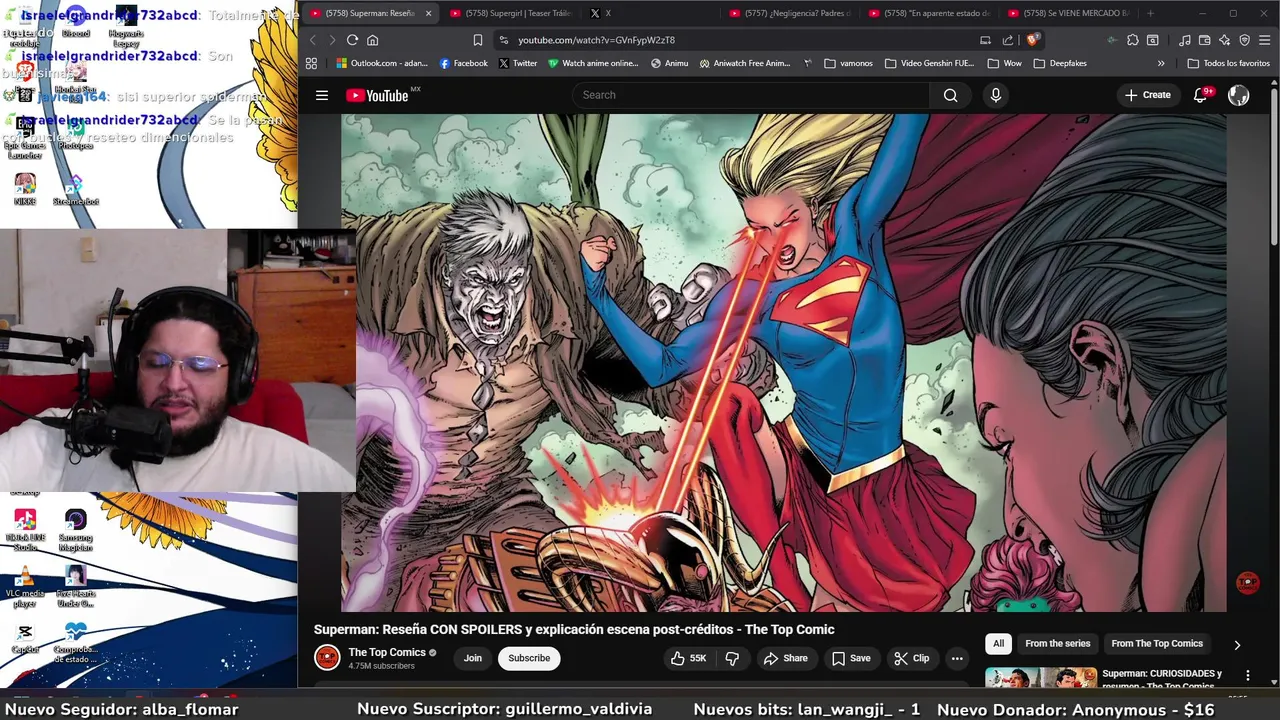Open the browser home page
The width and height of the screenshot is (1280, 720).
373,40
